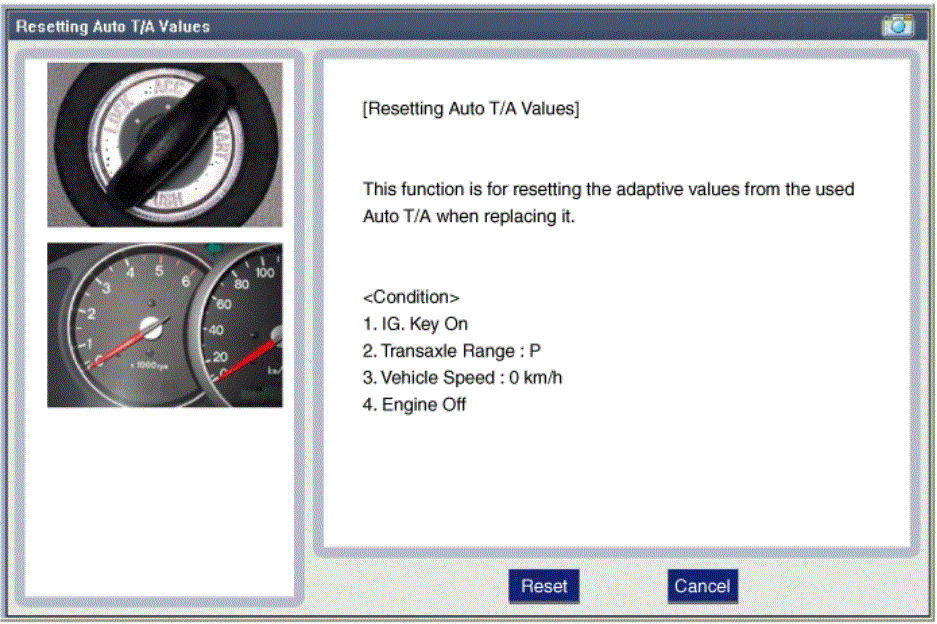937x624 pixels.
Task: Select condition '2. Transaxle Range : P'
Action: 452,351
